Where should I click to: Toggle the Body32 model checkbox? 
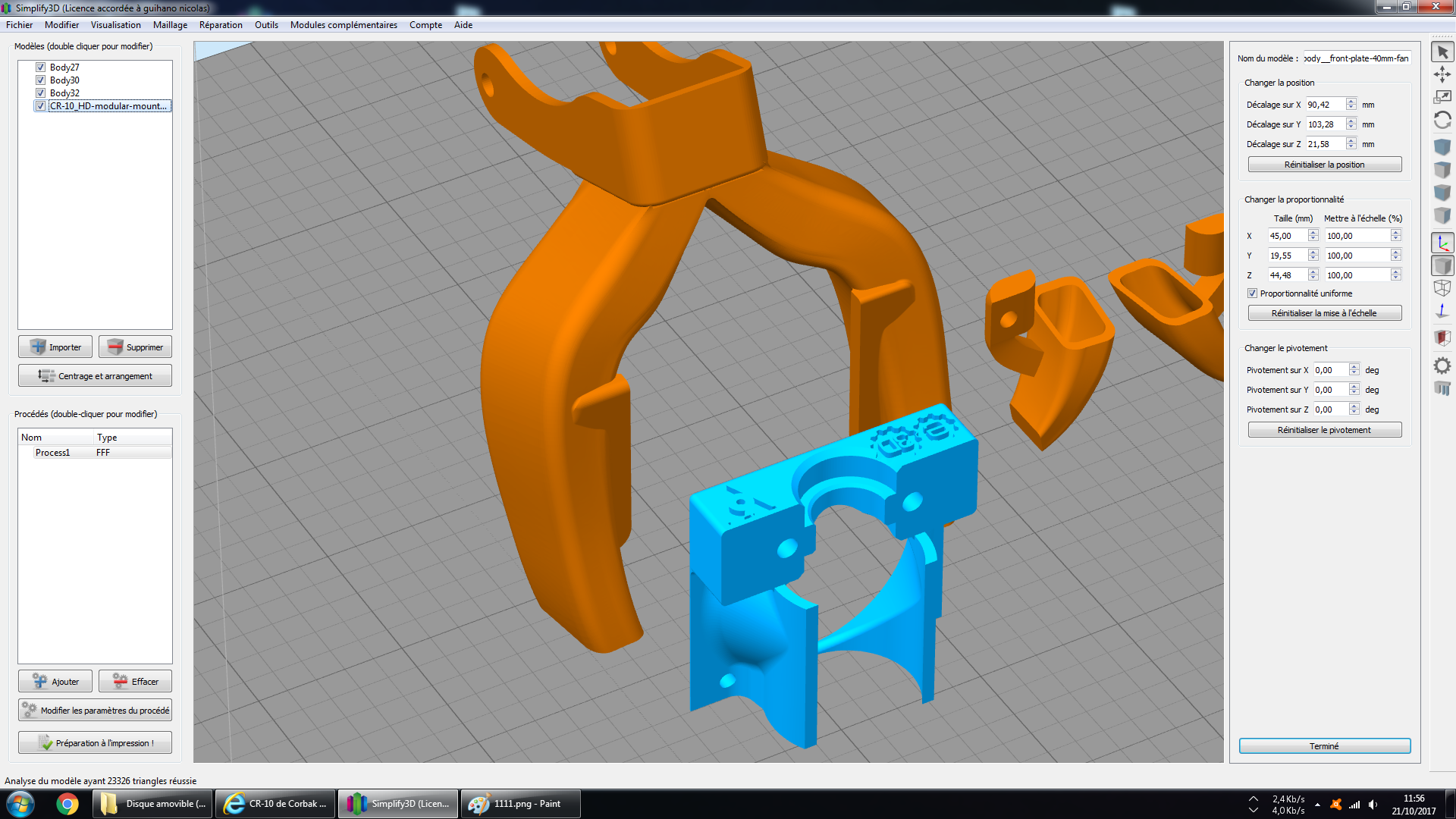(x=41, y=93)
